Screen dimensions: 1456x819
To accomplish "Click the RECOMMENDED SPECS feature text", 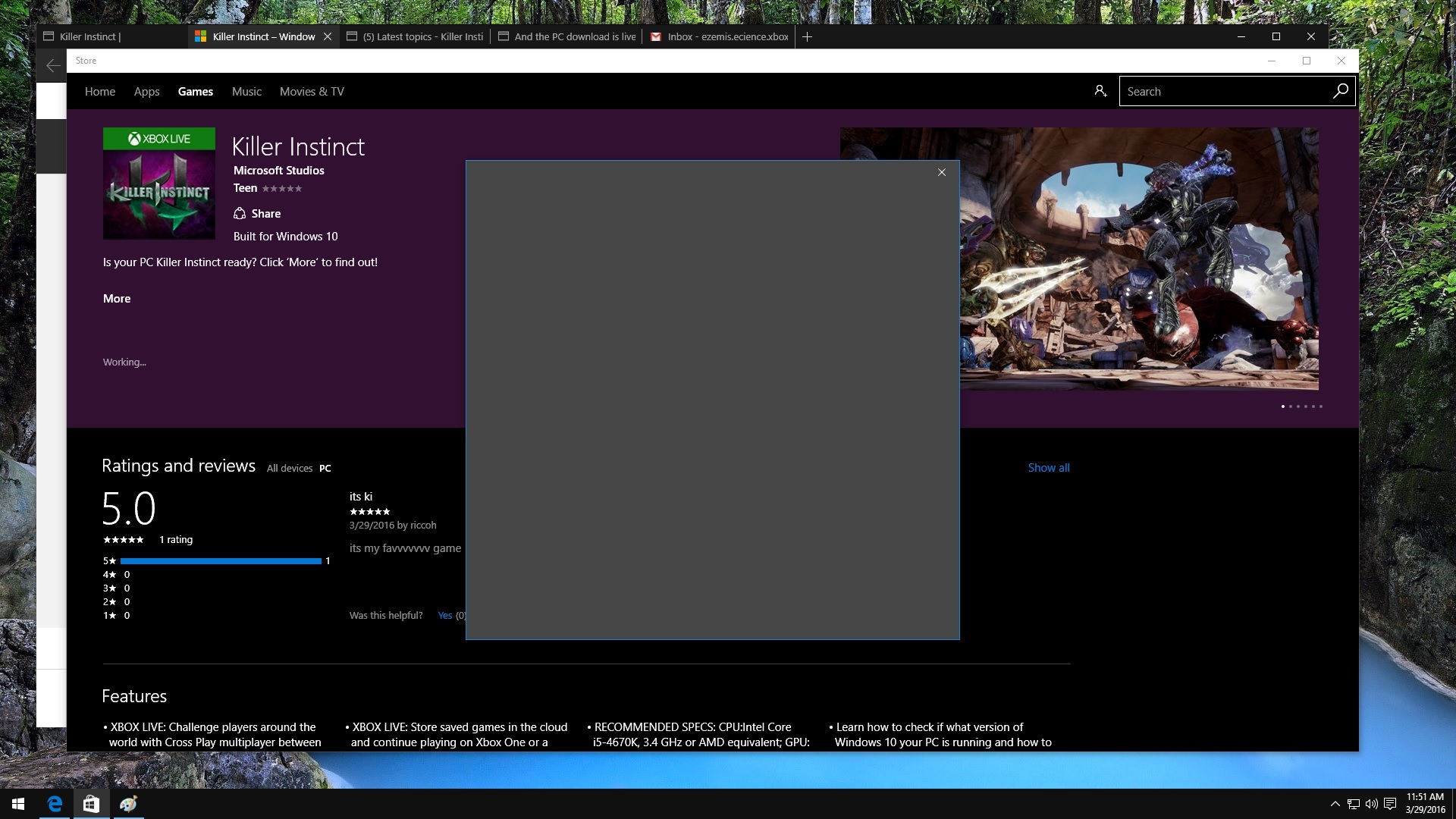I will point(698,734).
